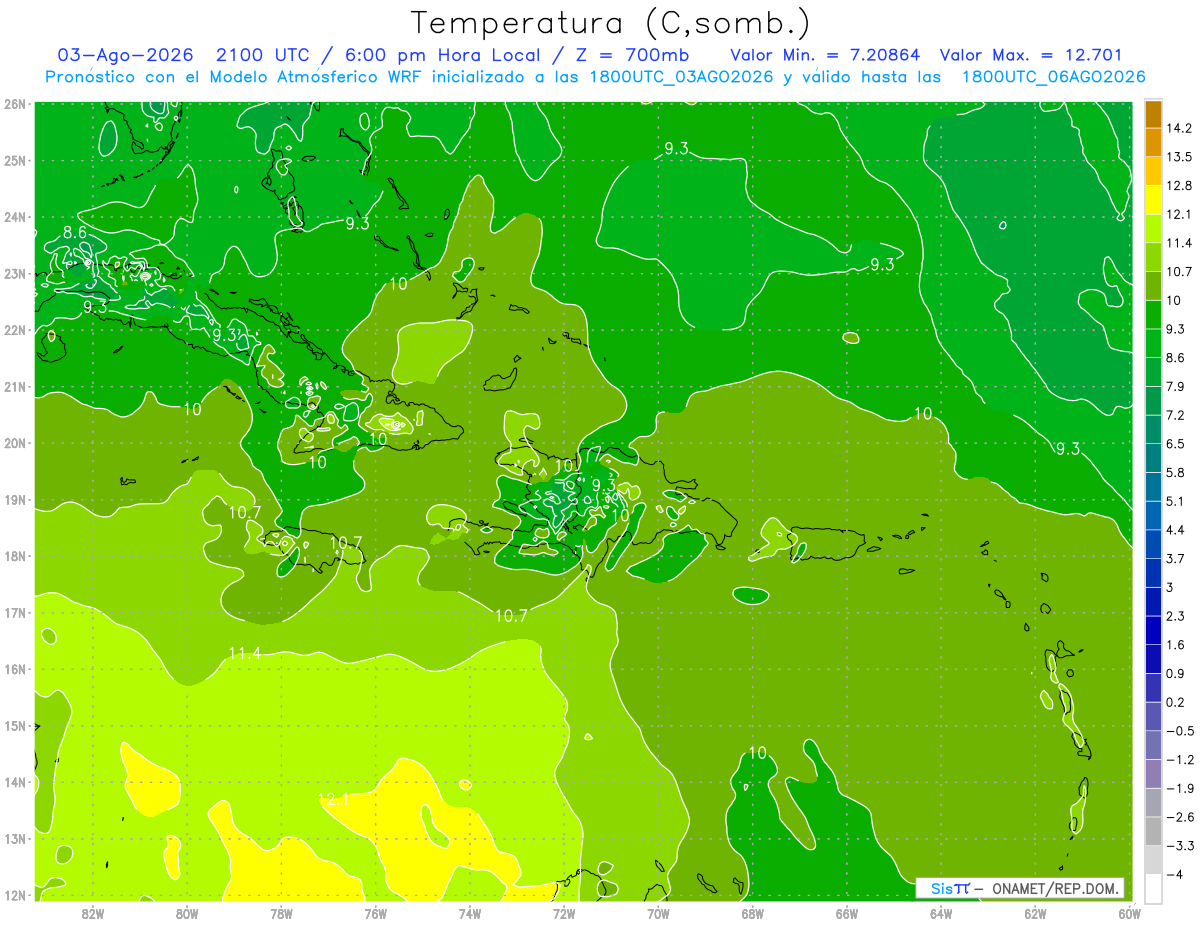This screenshot has width=1200, height=927.
Task: Click the latitude axis label '18N'
Action: [15, 556]
